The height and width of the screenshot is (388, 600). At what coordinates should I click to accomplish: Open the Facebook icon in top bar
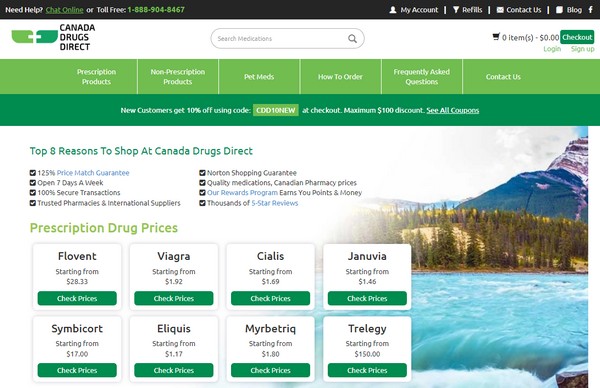591,10
